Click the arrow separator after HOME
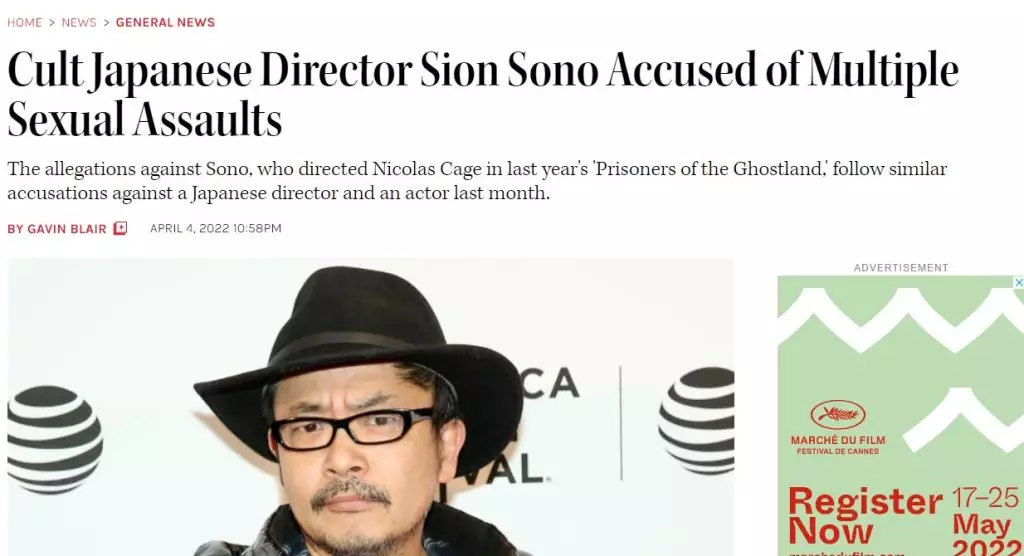Viewport: 1024px width, 556px height. coord(52,23)
